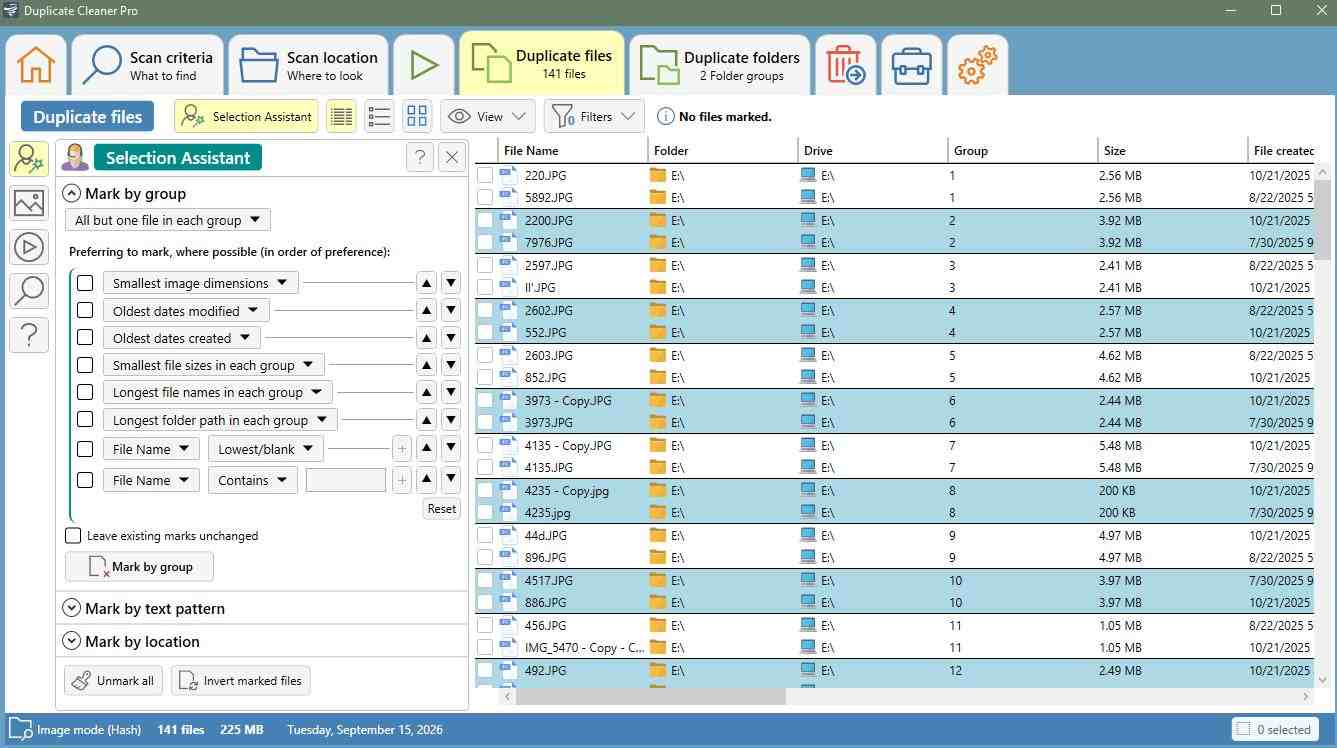Open Selection Assistant help button
This screenshot has width=1337, height=748.
pyautogui.click(x=420, y=157)
